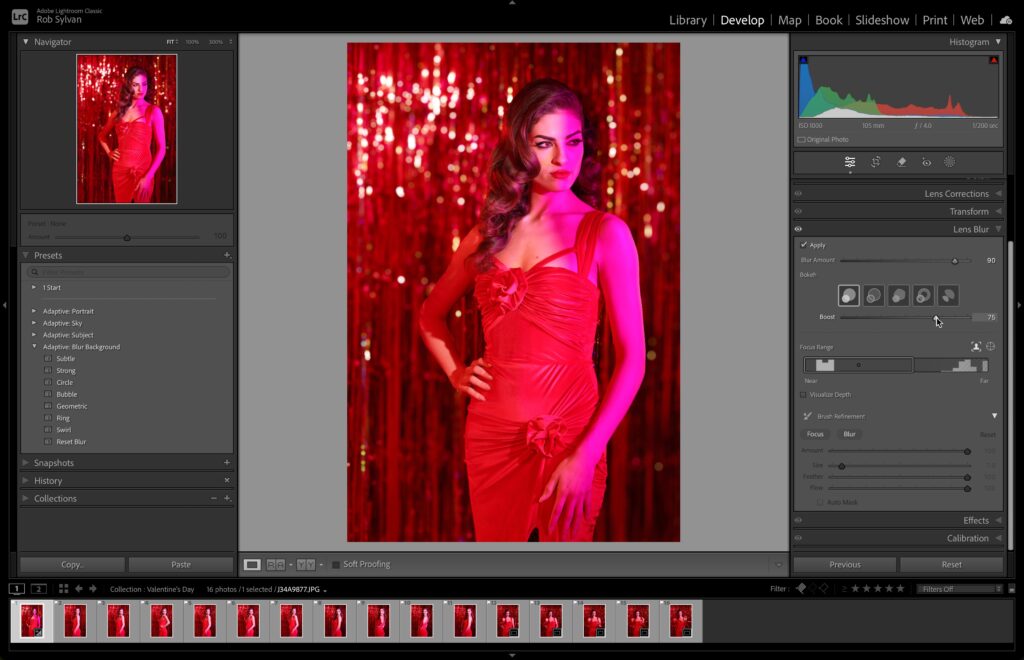Switch to Before/After Y|Y view
The image size is (1024, 660).
click(306, 565)
